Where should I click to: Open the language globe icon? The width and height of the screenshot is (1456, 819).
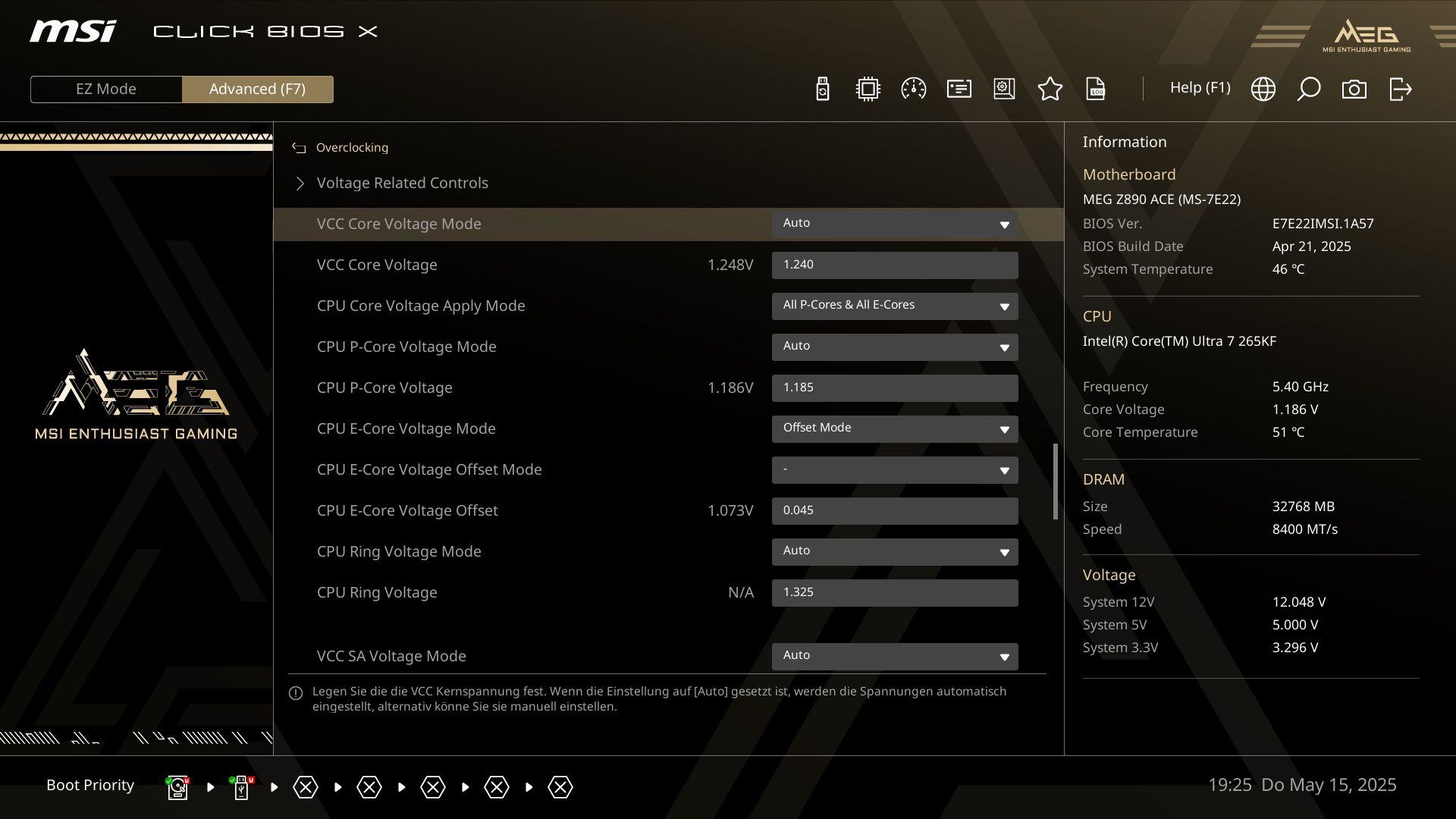[x=1263, y=89]
